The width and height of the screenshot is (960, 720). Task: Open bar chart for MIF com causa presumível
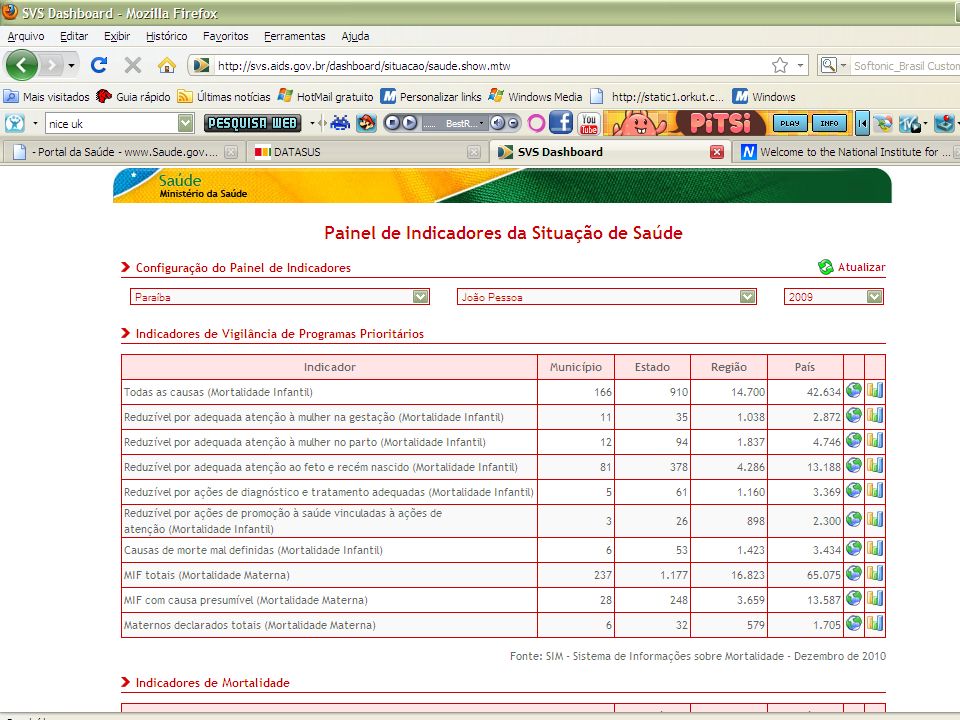[875, 598]
